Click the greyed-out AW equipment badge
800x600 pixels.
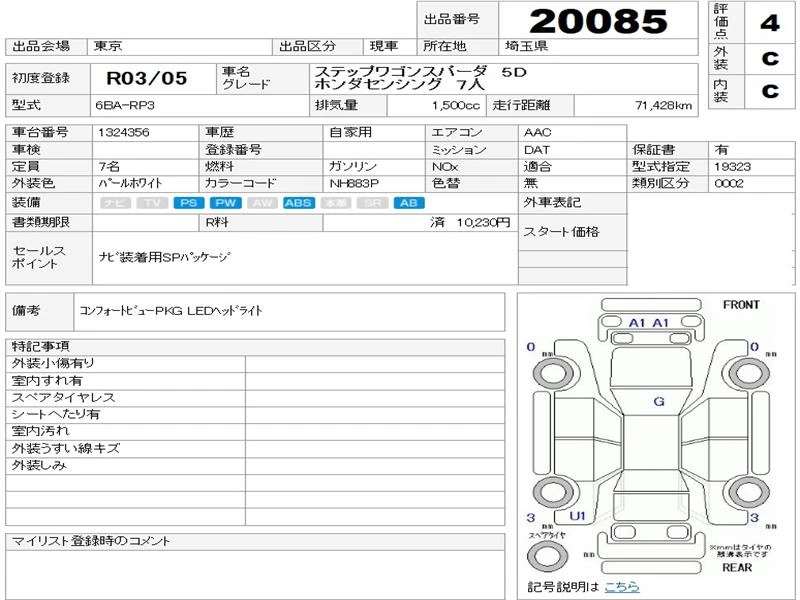point(262,203)
